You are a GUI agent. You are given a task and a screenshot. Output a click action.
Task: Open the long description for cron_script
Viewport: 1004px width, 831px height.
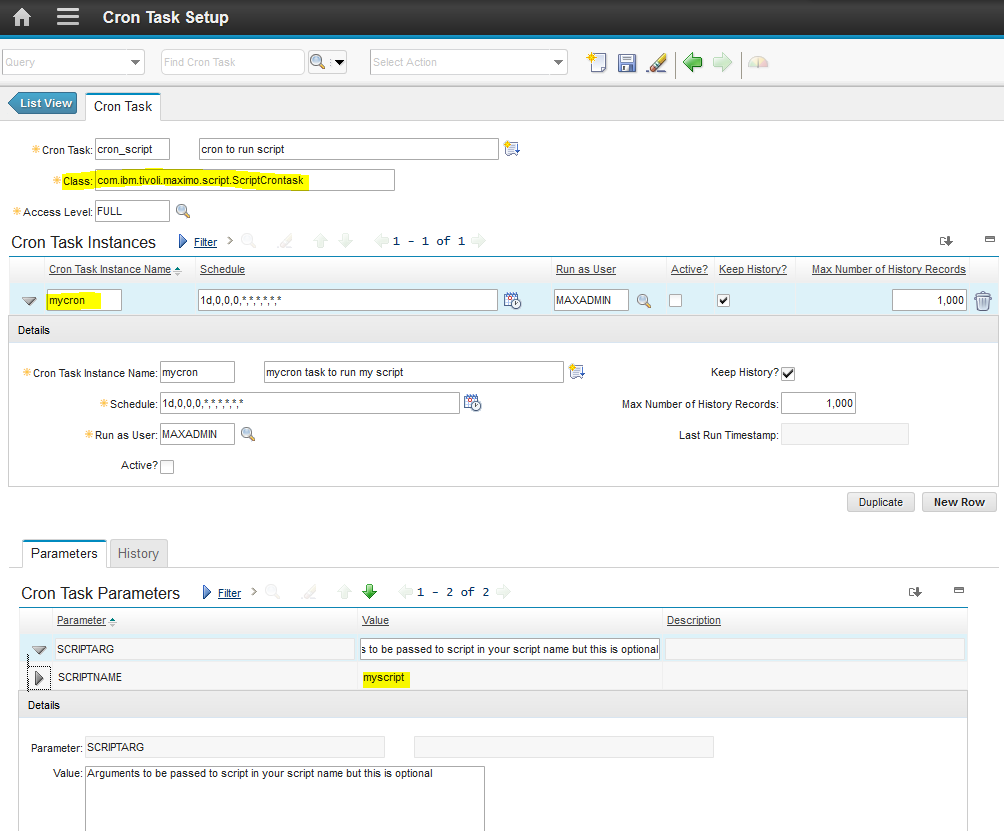pos(512,148)
